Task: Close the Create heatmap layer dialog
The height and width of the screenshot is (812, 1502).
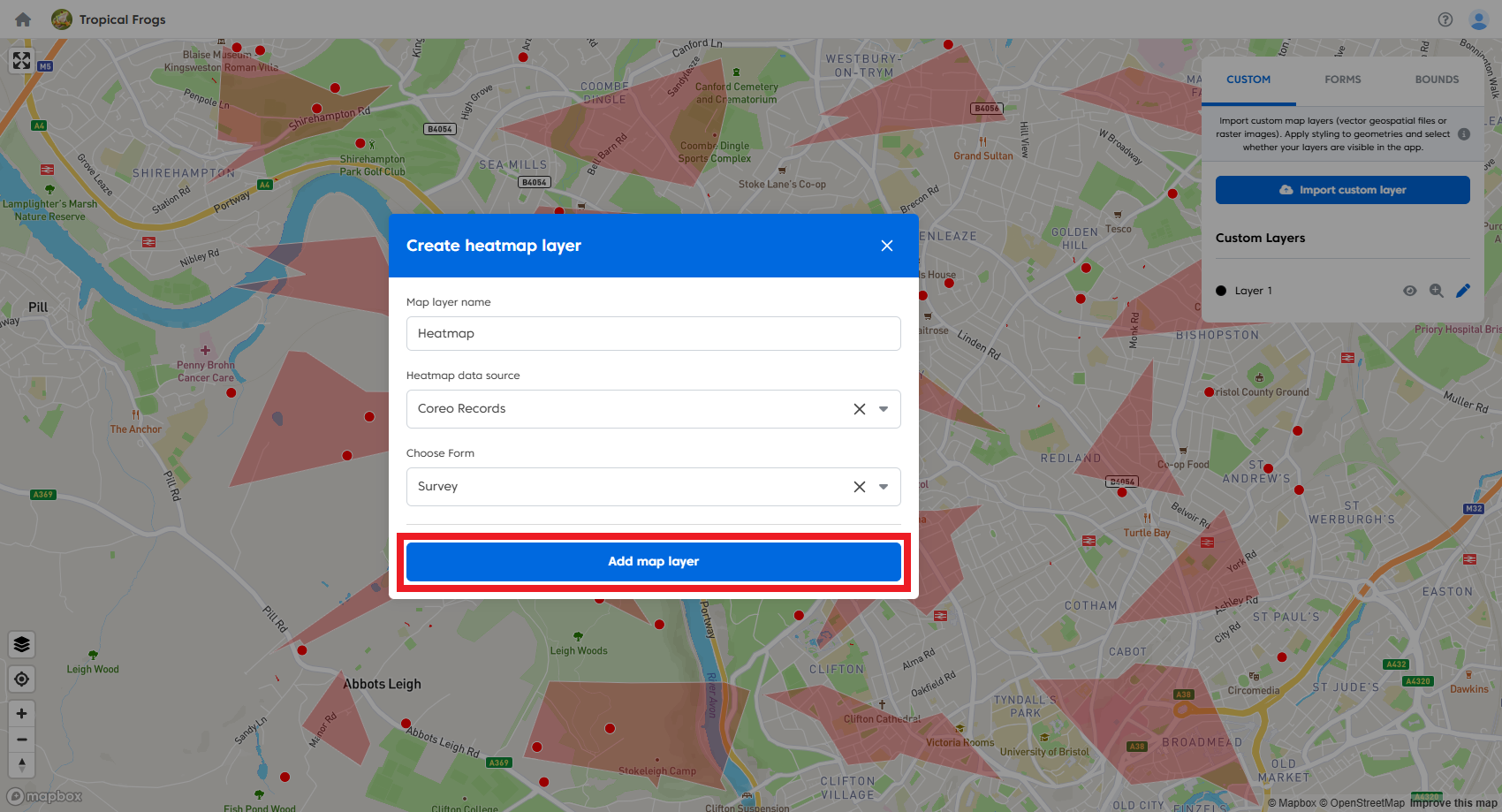Action: [887, 246]
